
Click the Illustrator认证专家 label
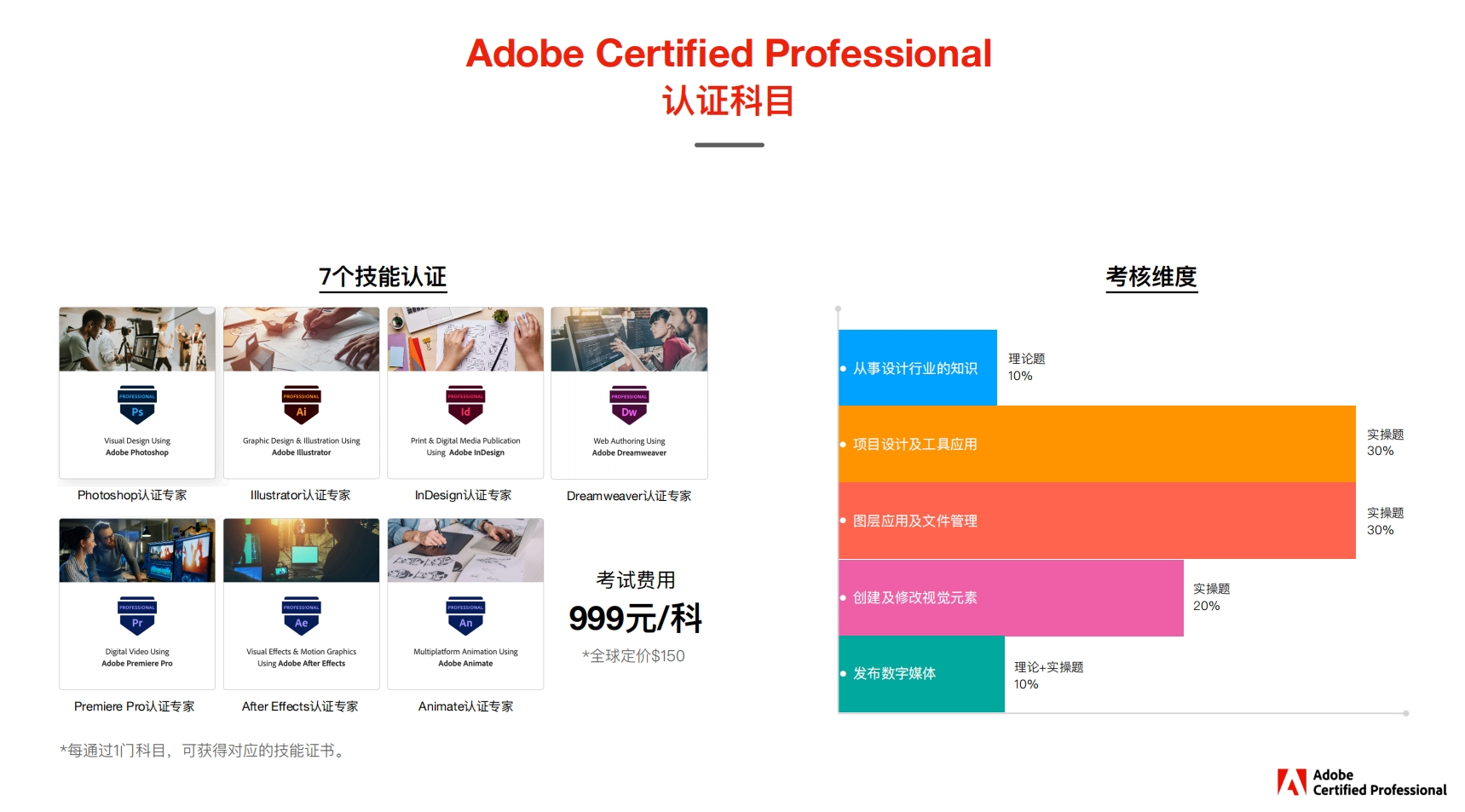301,494
